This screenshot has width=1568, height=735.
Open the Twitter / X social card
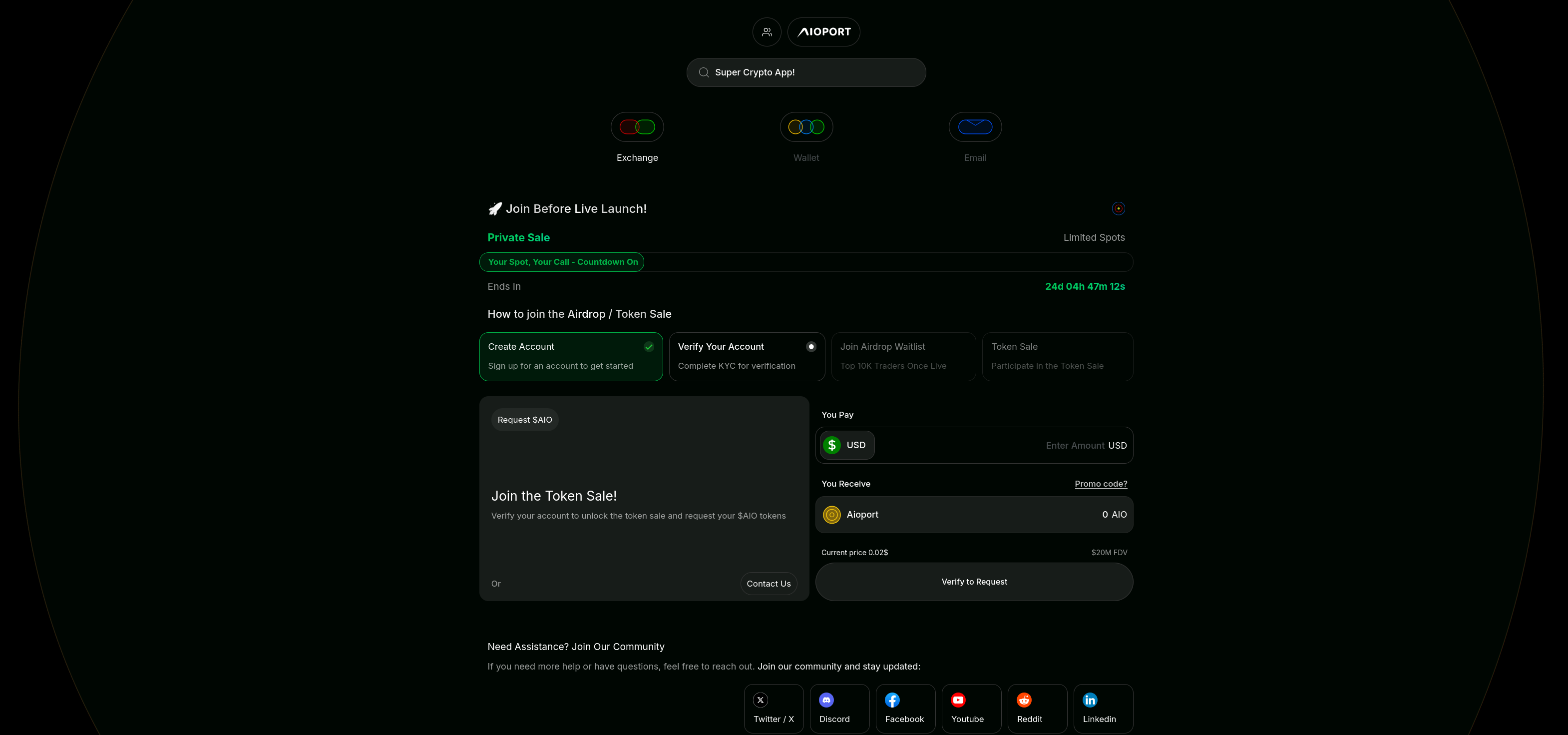point(774,709)
